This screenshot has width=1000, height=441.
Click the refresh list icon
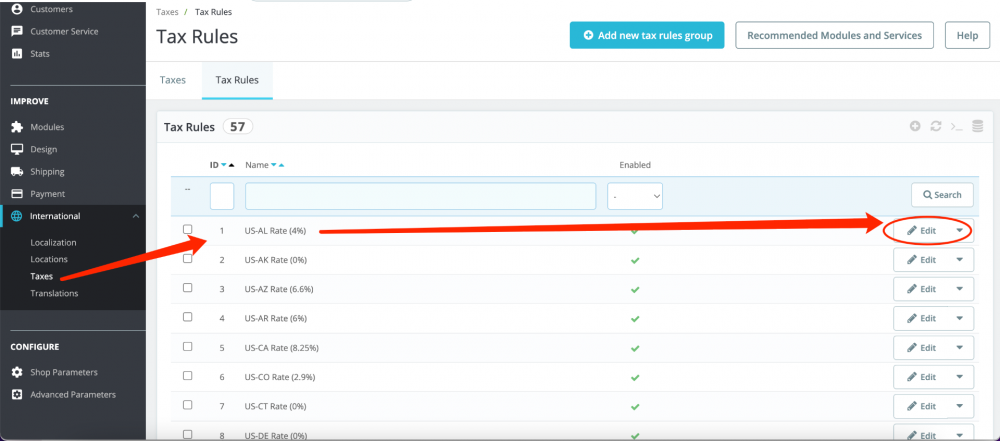click(x=936, y=126)
